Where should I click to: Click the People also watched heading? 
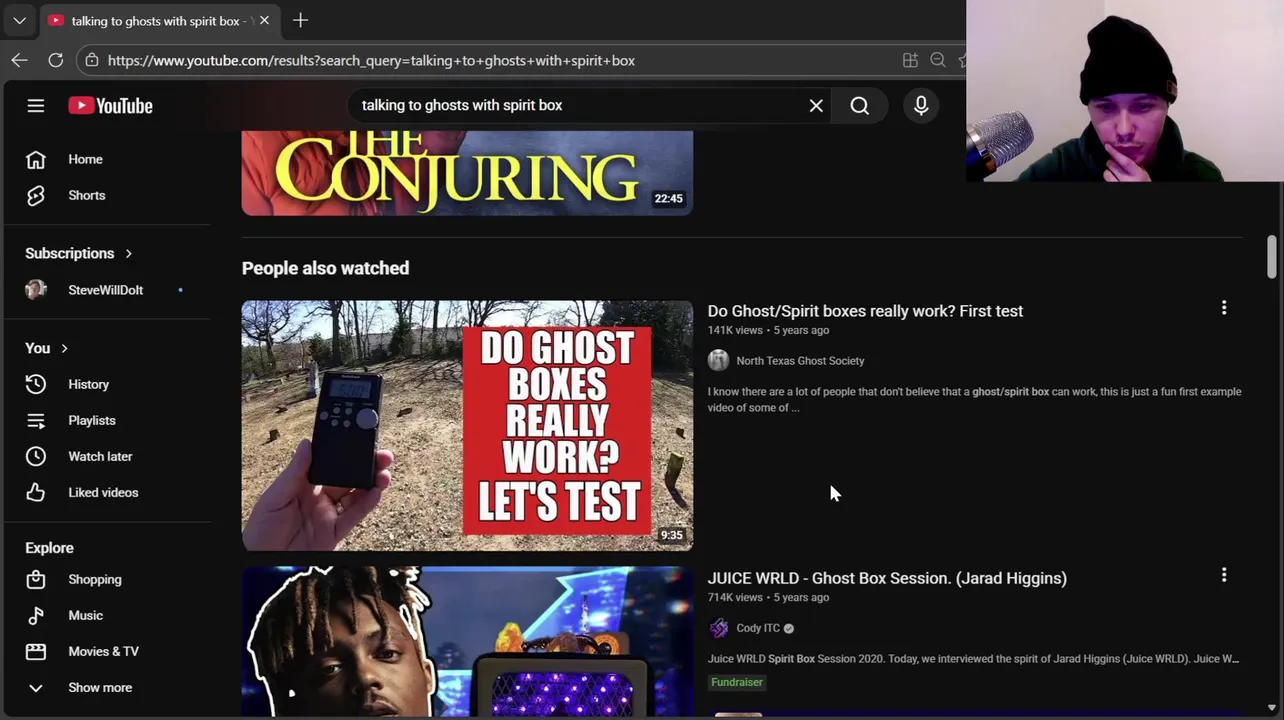tap(325, 268)
